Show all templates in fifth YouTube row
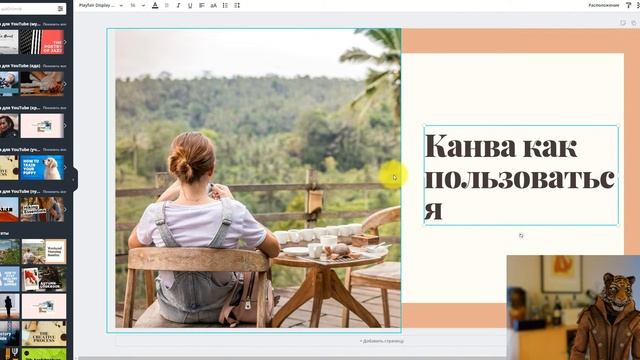Viewport: 640px width, 360px height. click(54, 191)
